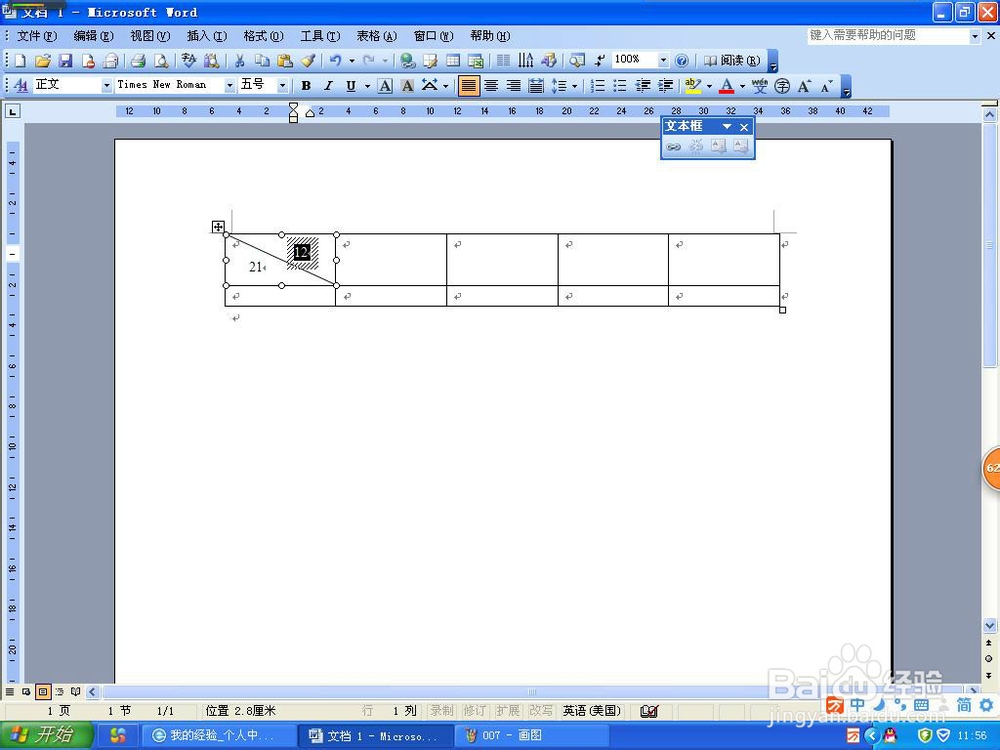Toggle distributed alignment
The image size is (1000, 750).
[536, 85]
